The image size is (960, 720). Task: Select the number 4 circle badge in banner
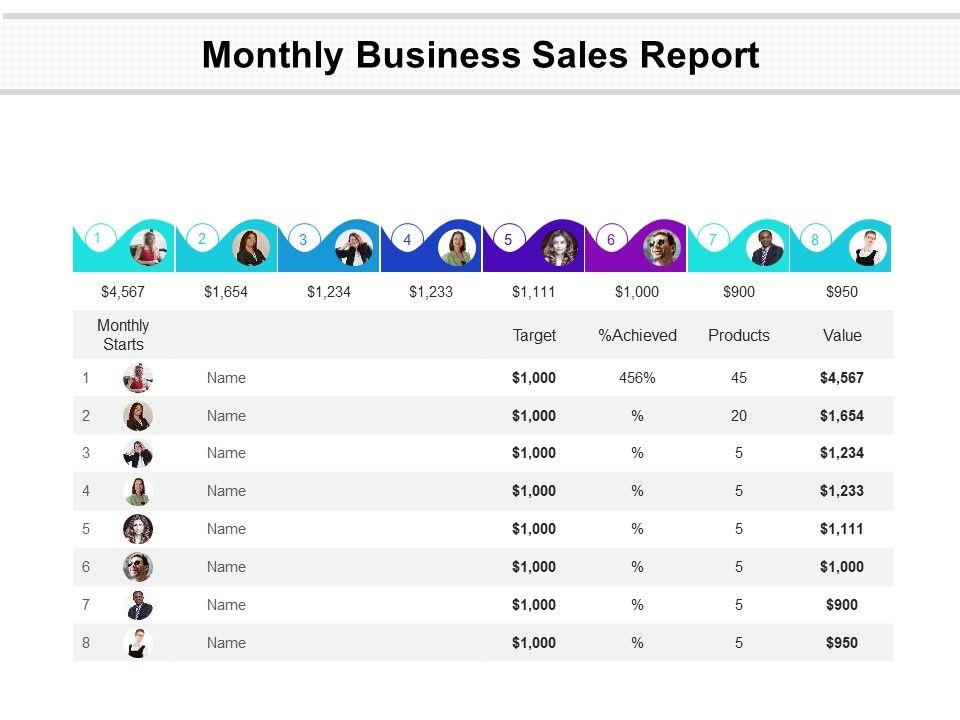coord(407,240)
